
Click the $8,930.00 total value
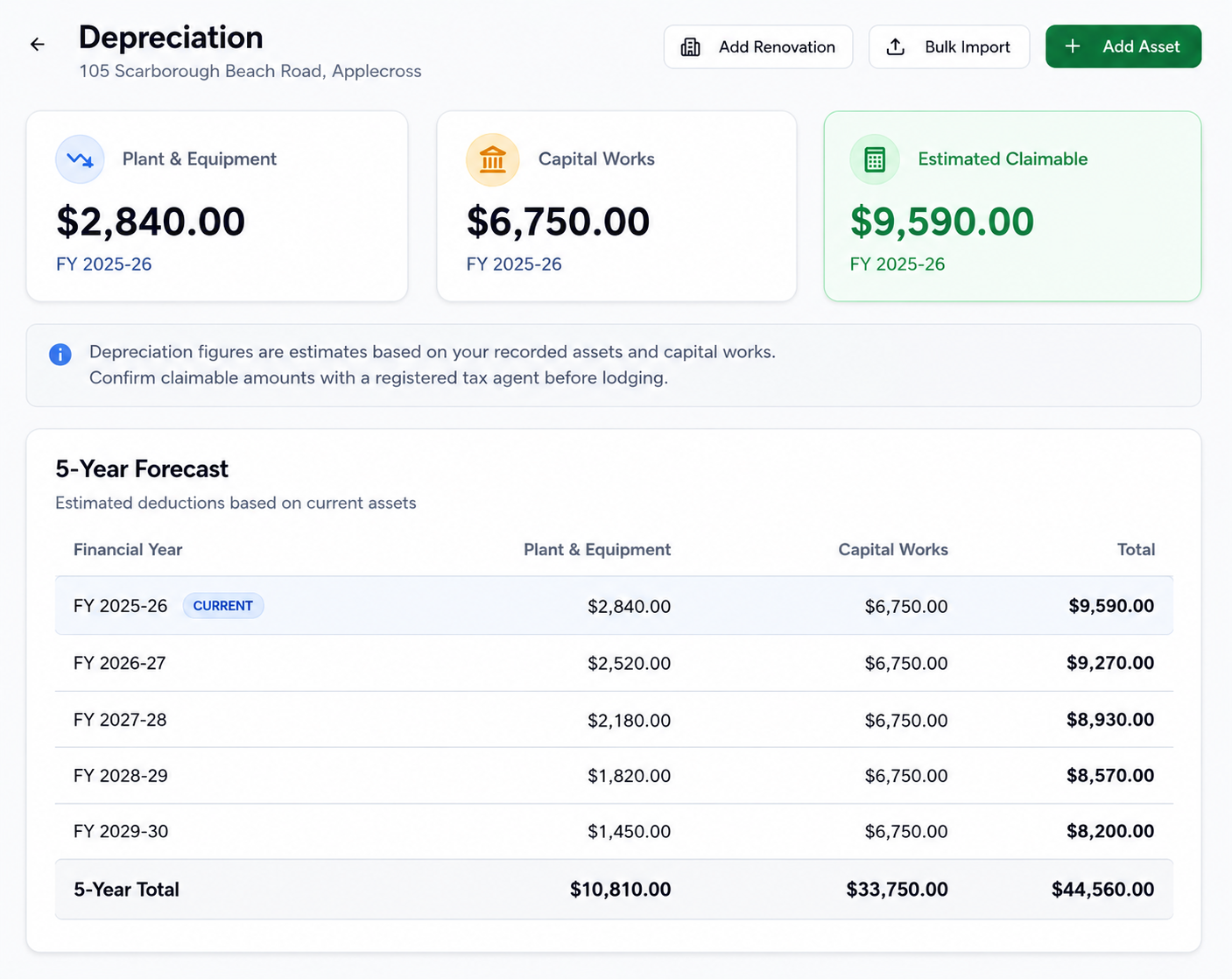click(x=1110, y=720)
